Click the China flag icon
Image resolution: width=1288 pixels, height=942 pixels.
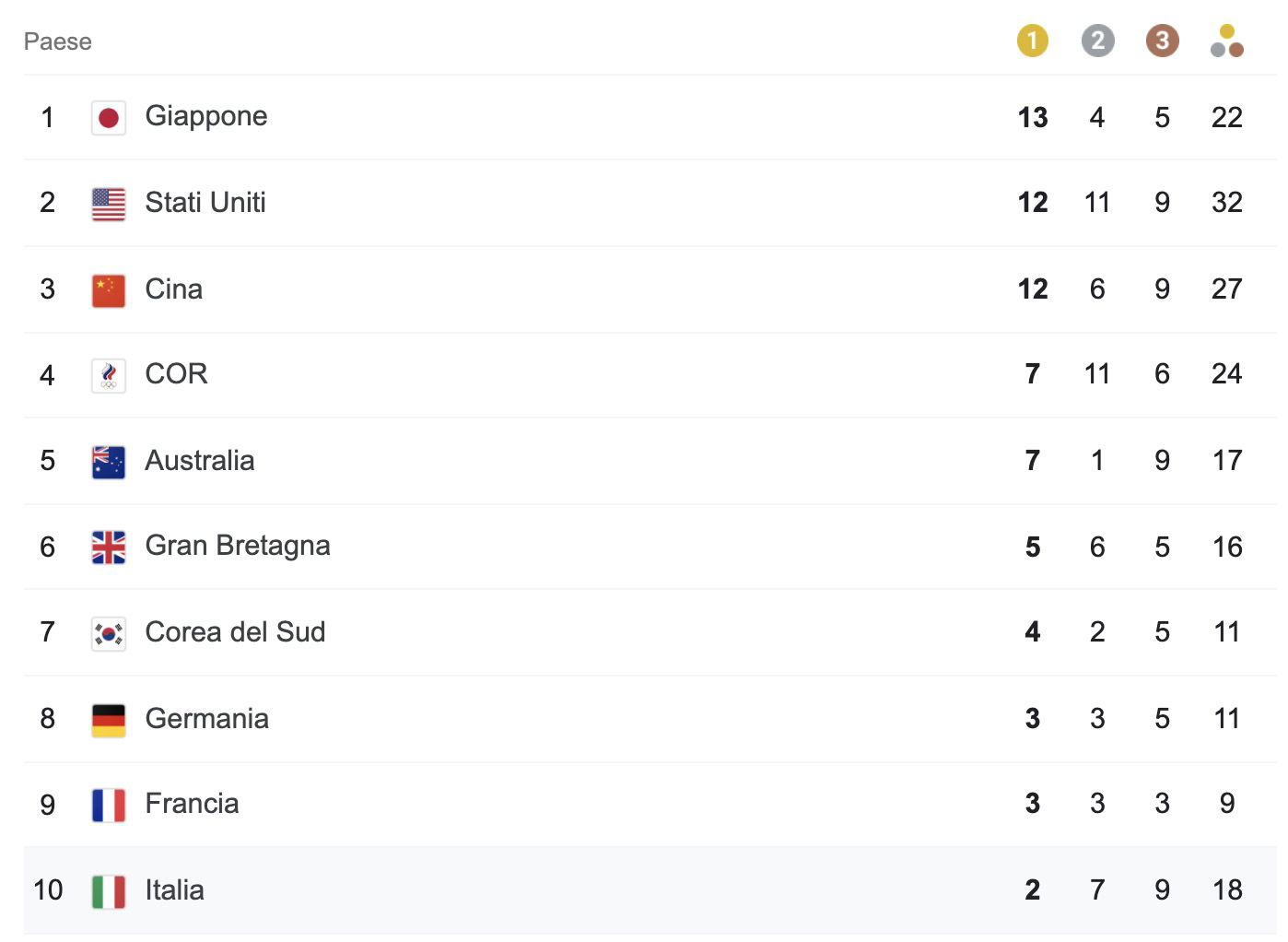(x=109, y=290)
